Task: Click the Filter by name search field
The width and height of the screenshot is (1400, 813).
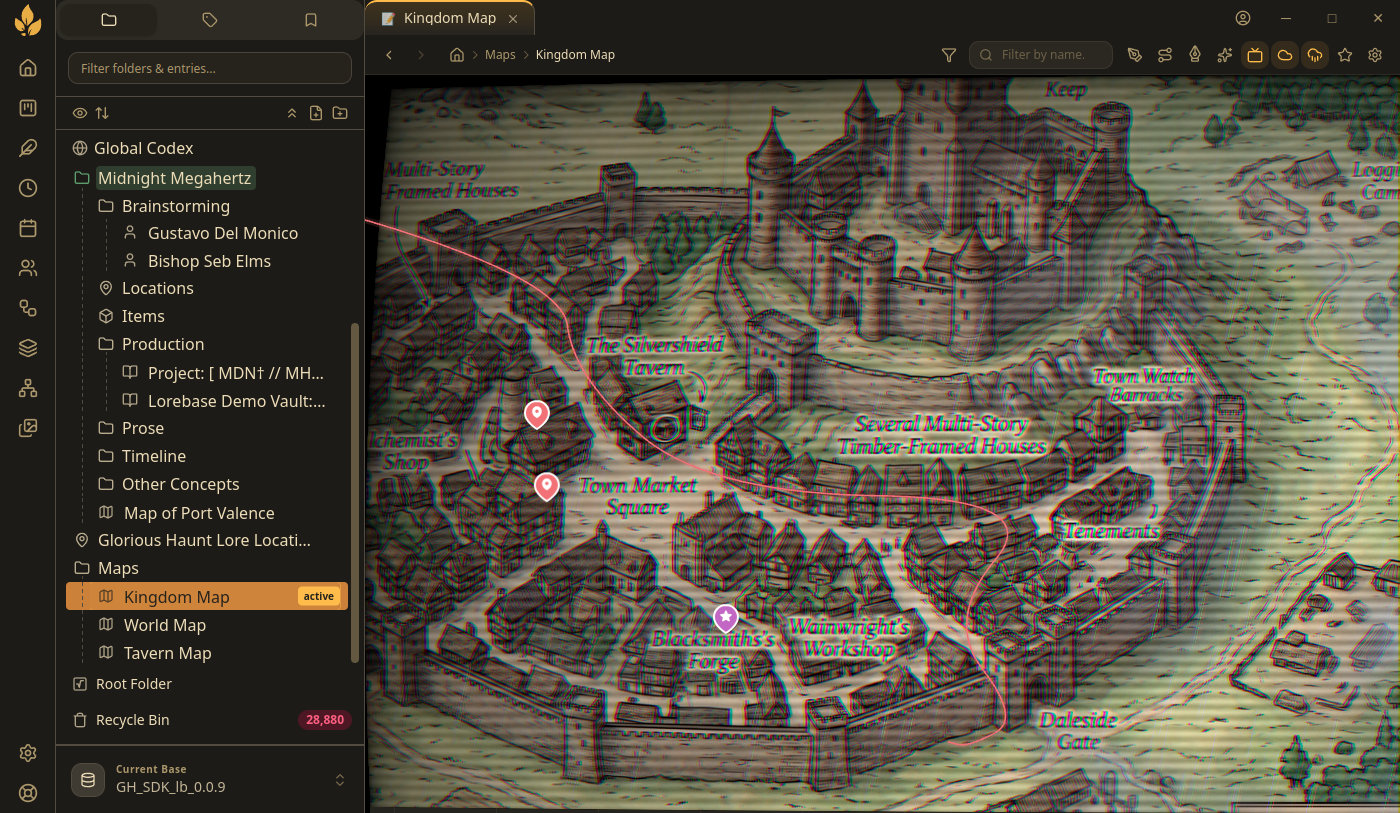Action: pos(1041,55)
